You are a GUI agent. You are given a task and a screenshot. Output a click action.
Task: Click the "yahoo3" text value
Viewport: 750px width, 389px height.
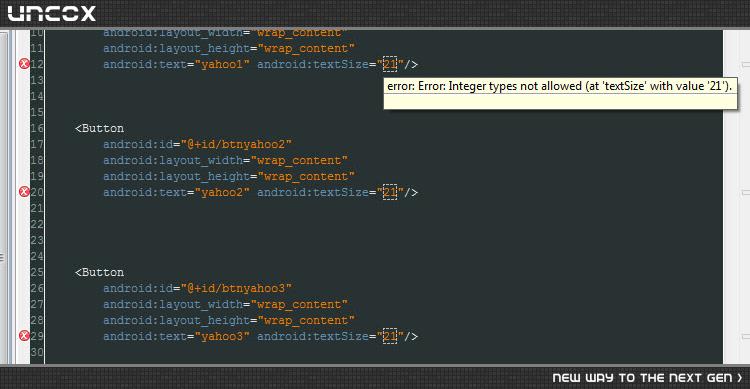point(222,336)
